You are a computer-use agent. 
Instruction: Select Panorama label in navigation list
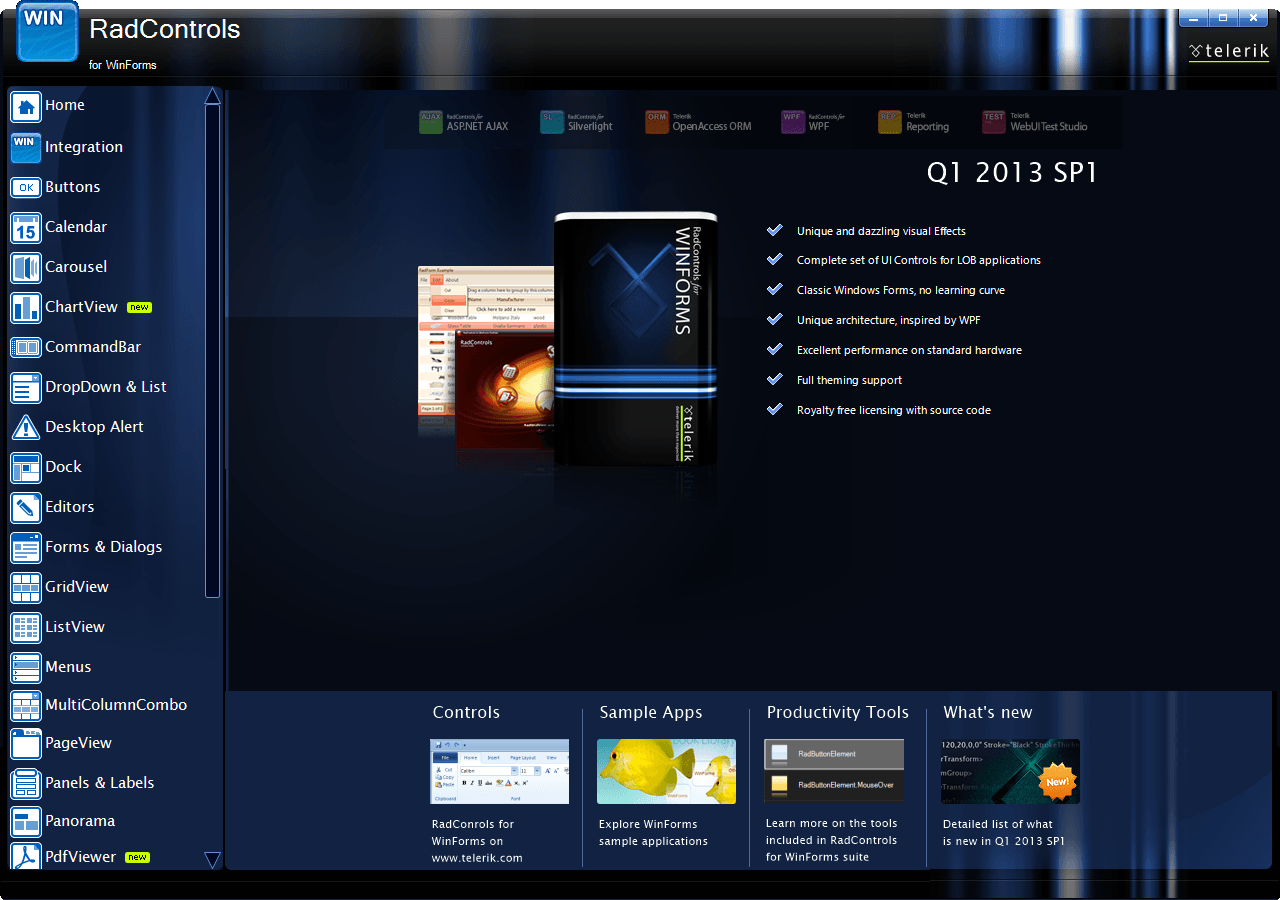(80, 821)
